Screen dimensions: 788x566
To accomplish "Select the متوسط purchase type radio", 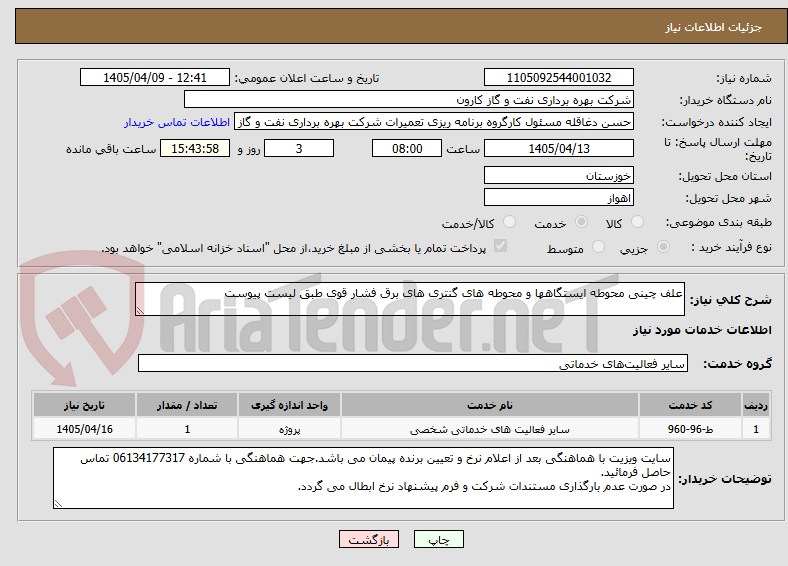I will (x=598, y=246).
